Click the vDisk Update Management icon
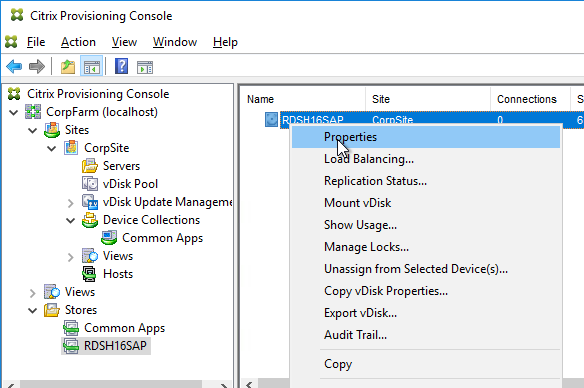 [x=90, y=202]
